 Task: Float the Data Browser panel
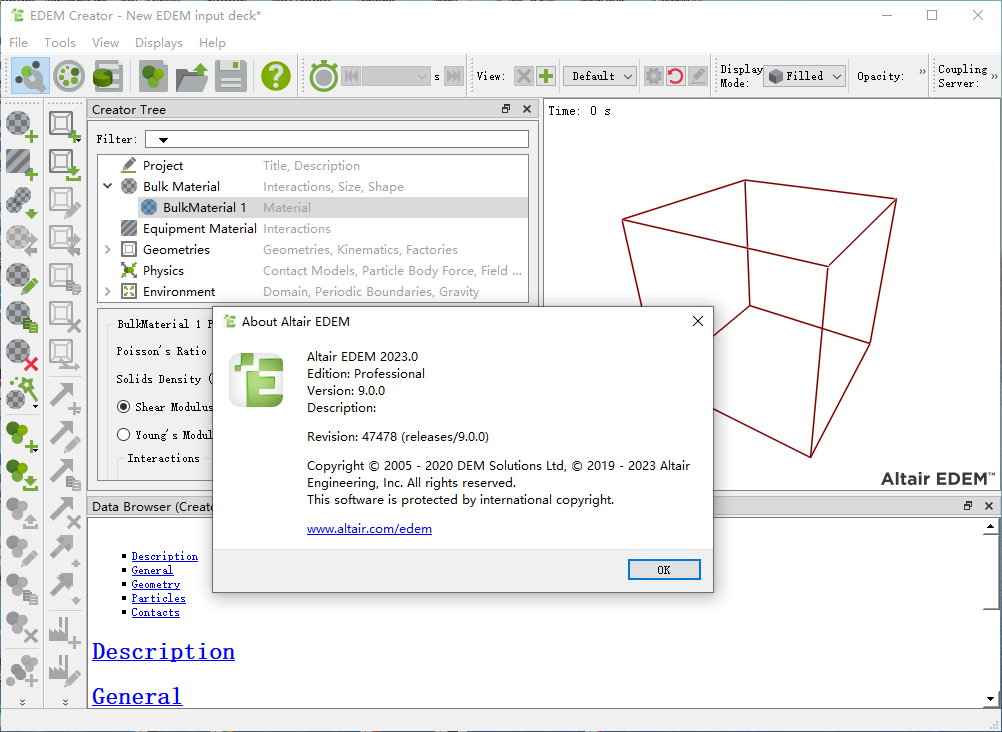pyautogui.click(x=968, y=506)
